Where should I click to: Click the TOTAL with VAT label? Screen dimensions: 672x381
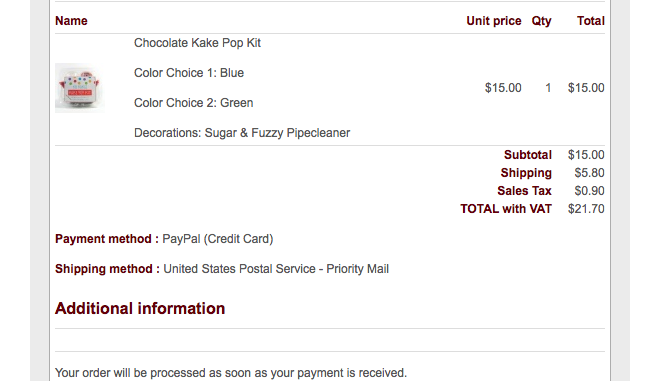coord(506,209)
